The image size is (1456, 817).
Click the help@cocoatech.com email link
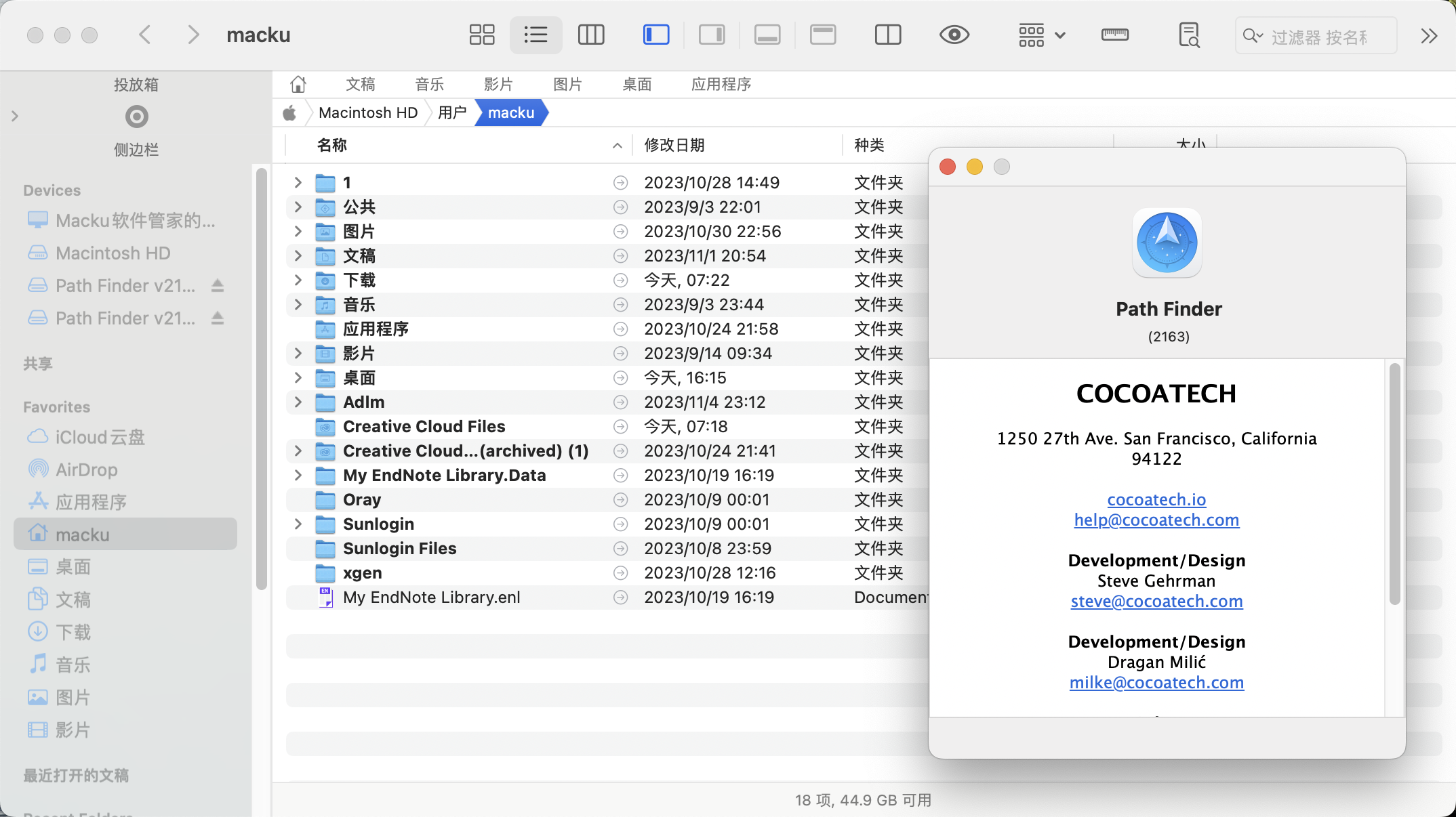[1156, 520]
